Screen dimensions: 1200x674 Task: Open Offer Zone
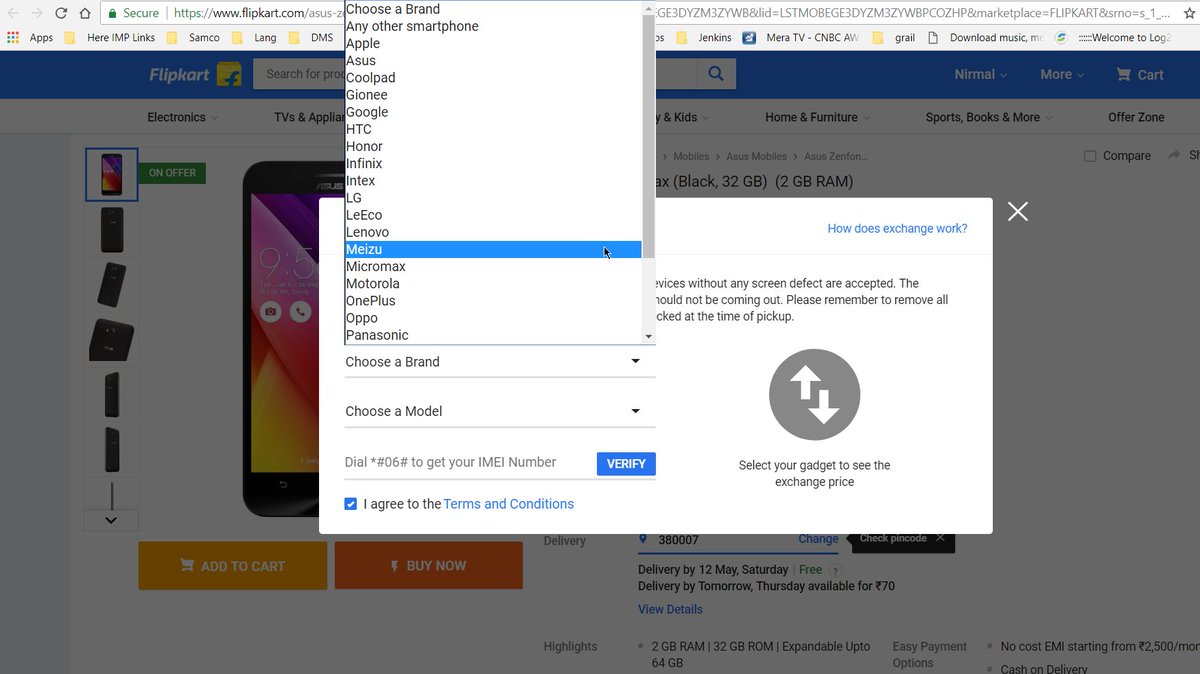[1136, 117]
